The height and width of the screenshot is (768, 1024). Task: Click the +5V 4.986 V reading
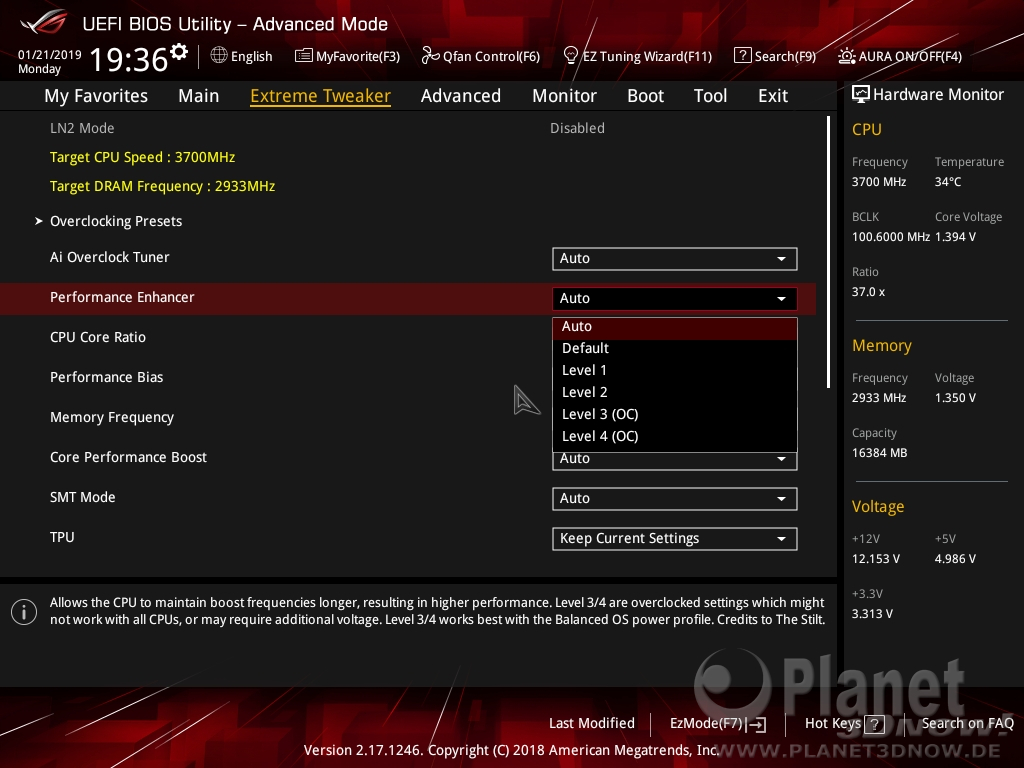coord(955,559)
